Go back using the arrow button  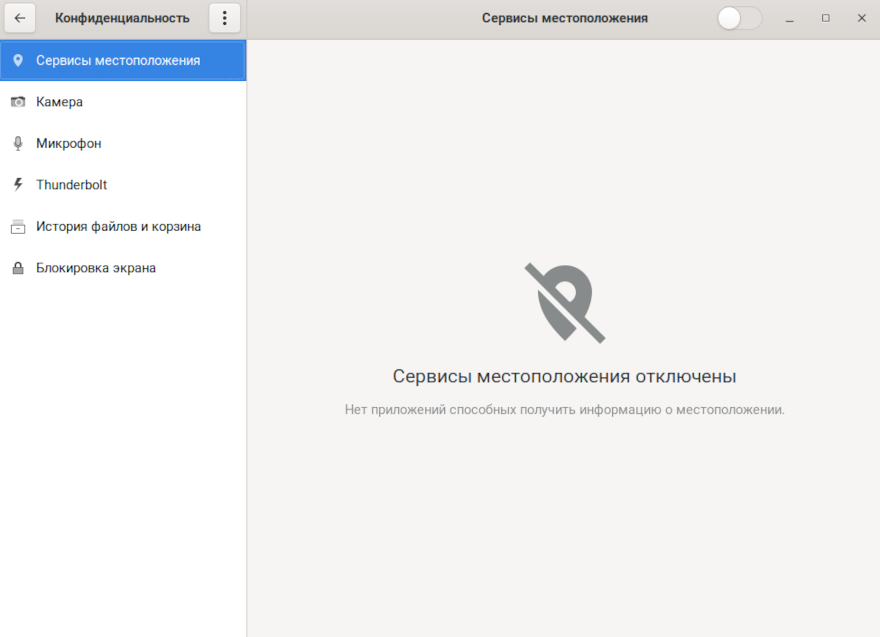pos(20,18)
